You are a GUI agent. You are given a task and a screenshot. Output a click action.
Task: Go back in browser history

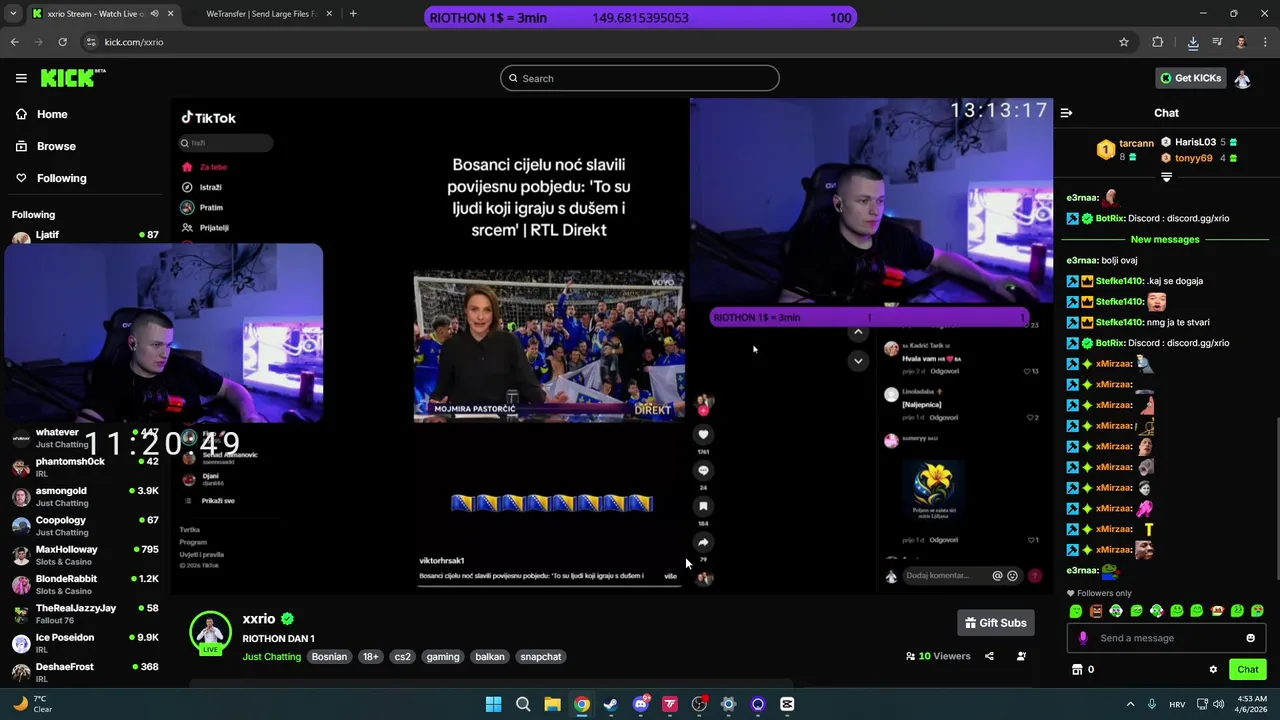click(14, 42)
